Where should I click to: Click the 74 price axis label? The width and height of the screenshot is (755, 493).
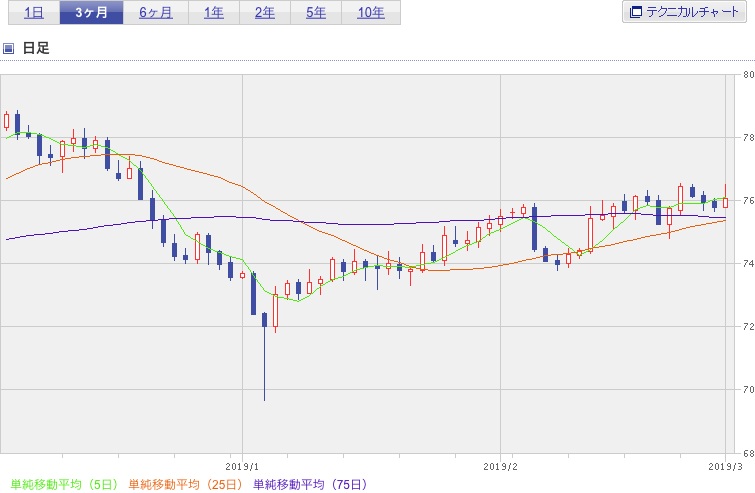tap(748, 264)
